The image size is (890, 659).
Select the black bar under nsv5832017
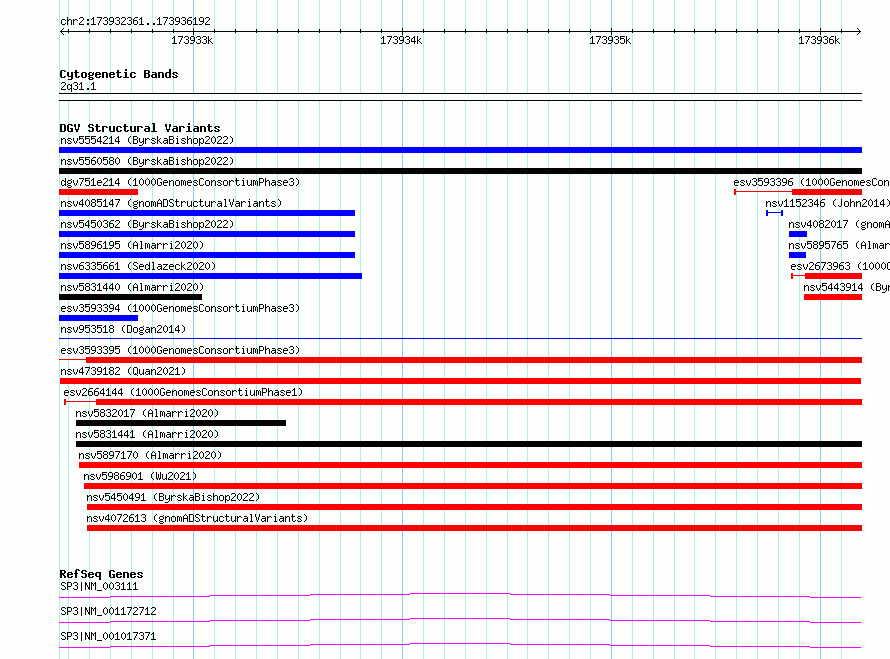(x=181, y=423)
